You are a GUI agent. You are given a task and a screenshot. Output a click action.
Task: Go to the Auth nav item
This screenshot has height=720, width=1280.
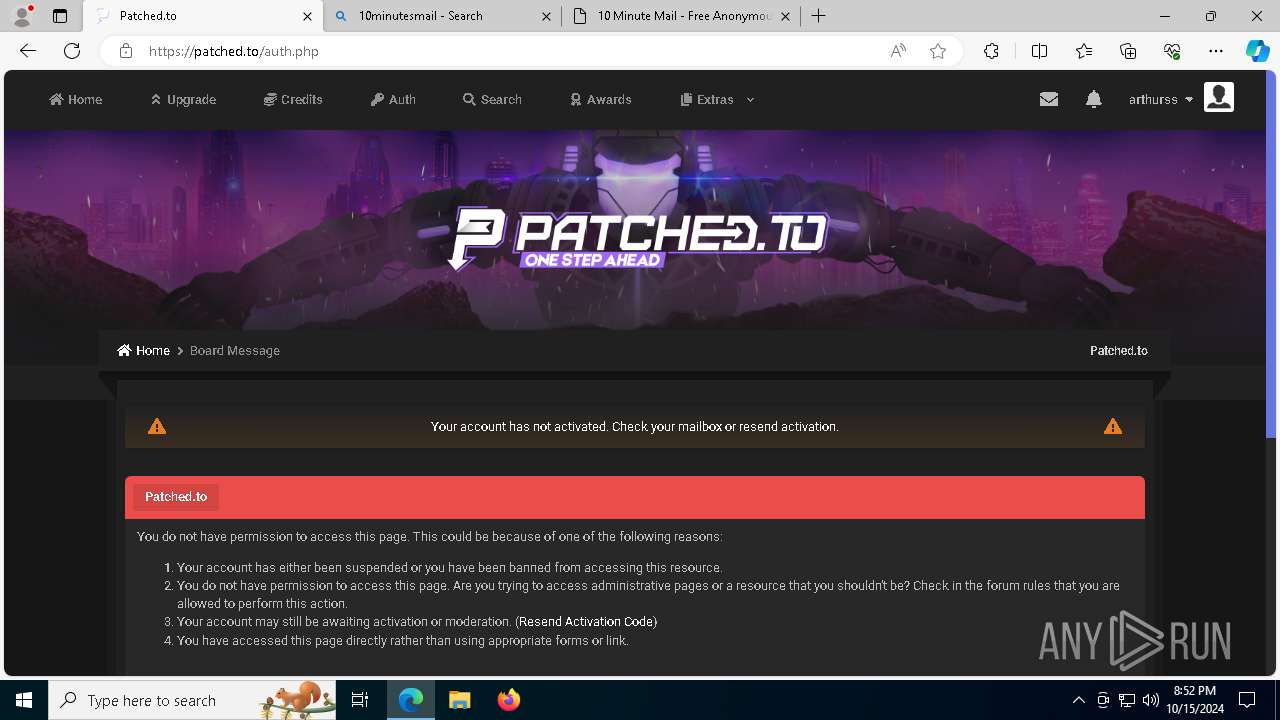[x=393, y=99]
